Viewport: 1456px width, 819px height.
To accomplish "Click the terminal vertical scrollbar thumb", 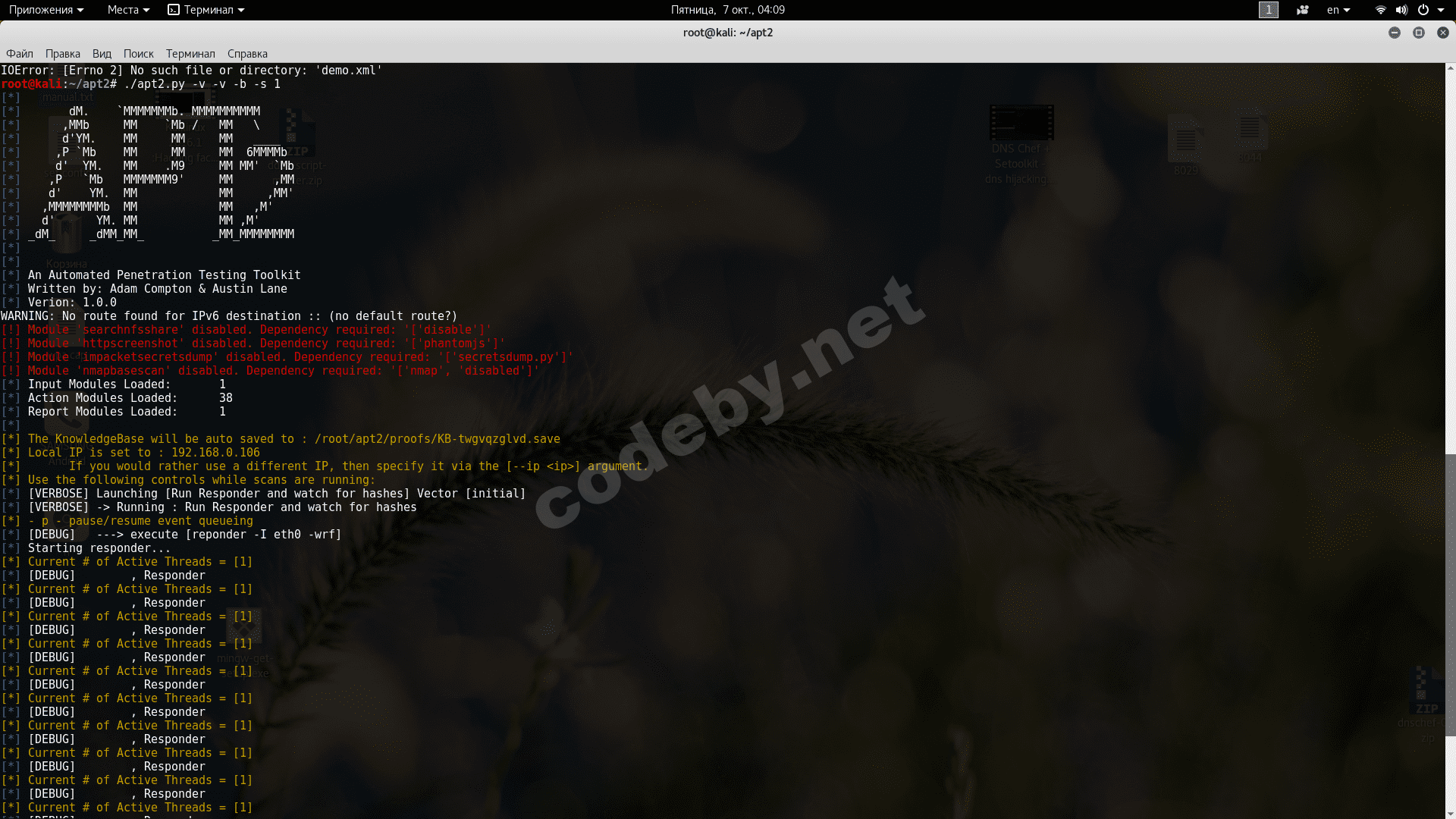I will click(x=1450, y=595).
